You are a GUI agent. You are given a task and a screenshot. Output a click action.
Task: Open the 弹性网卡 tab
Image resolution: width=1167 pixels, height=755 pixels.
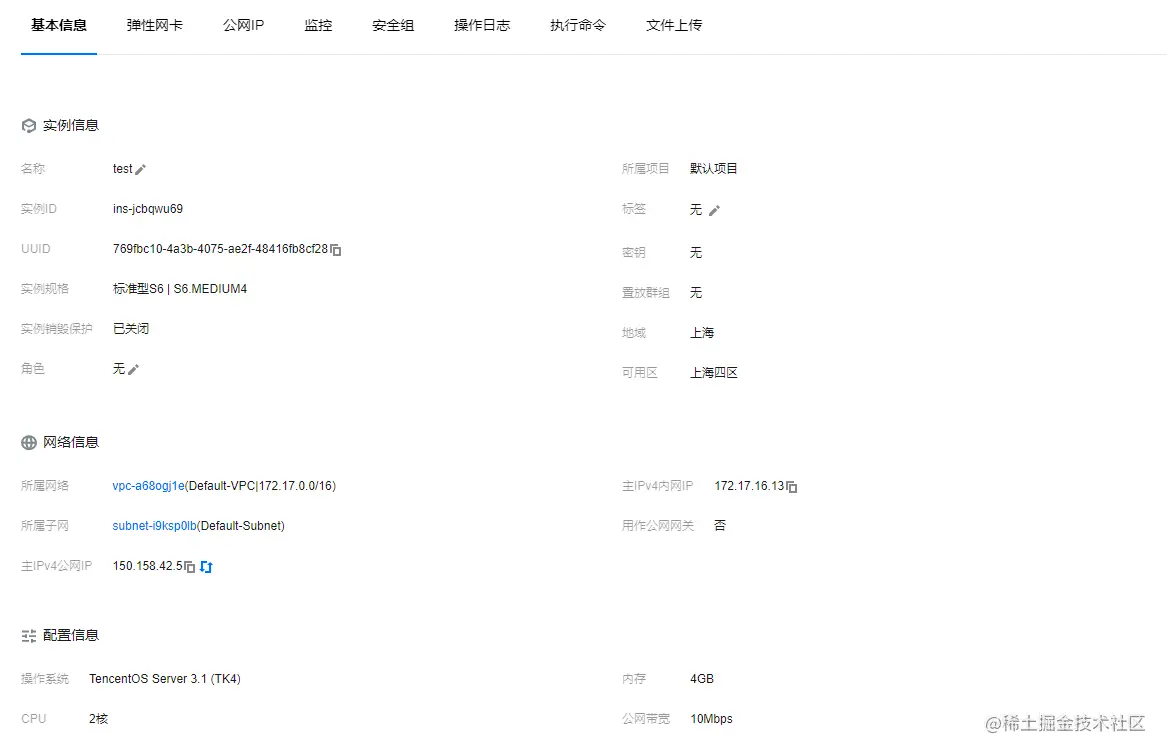pyautogui.click(x=155, y=25)
